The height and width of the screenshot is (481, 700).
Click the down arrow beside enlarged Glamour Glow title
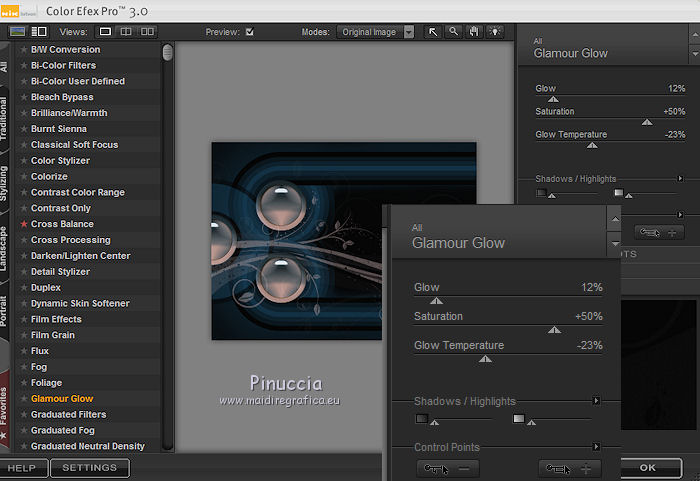615,244
